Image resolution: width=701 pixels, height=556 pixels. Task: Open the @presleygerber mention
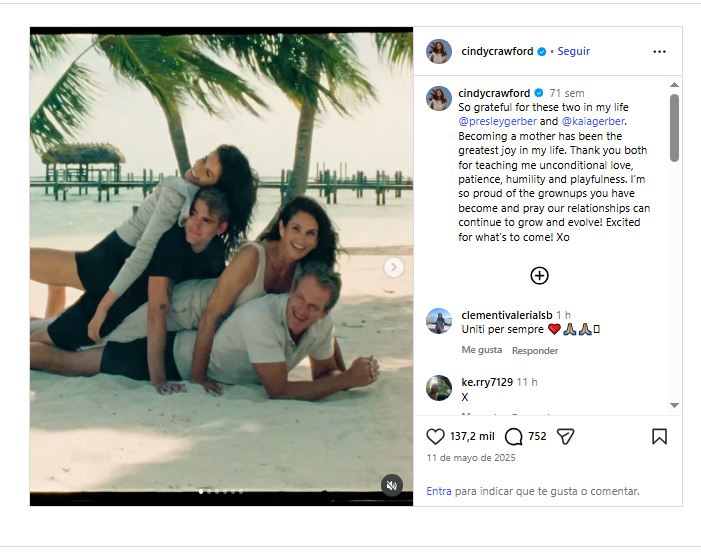click(497, 121)
